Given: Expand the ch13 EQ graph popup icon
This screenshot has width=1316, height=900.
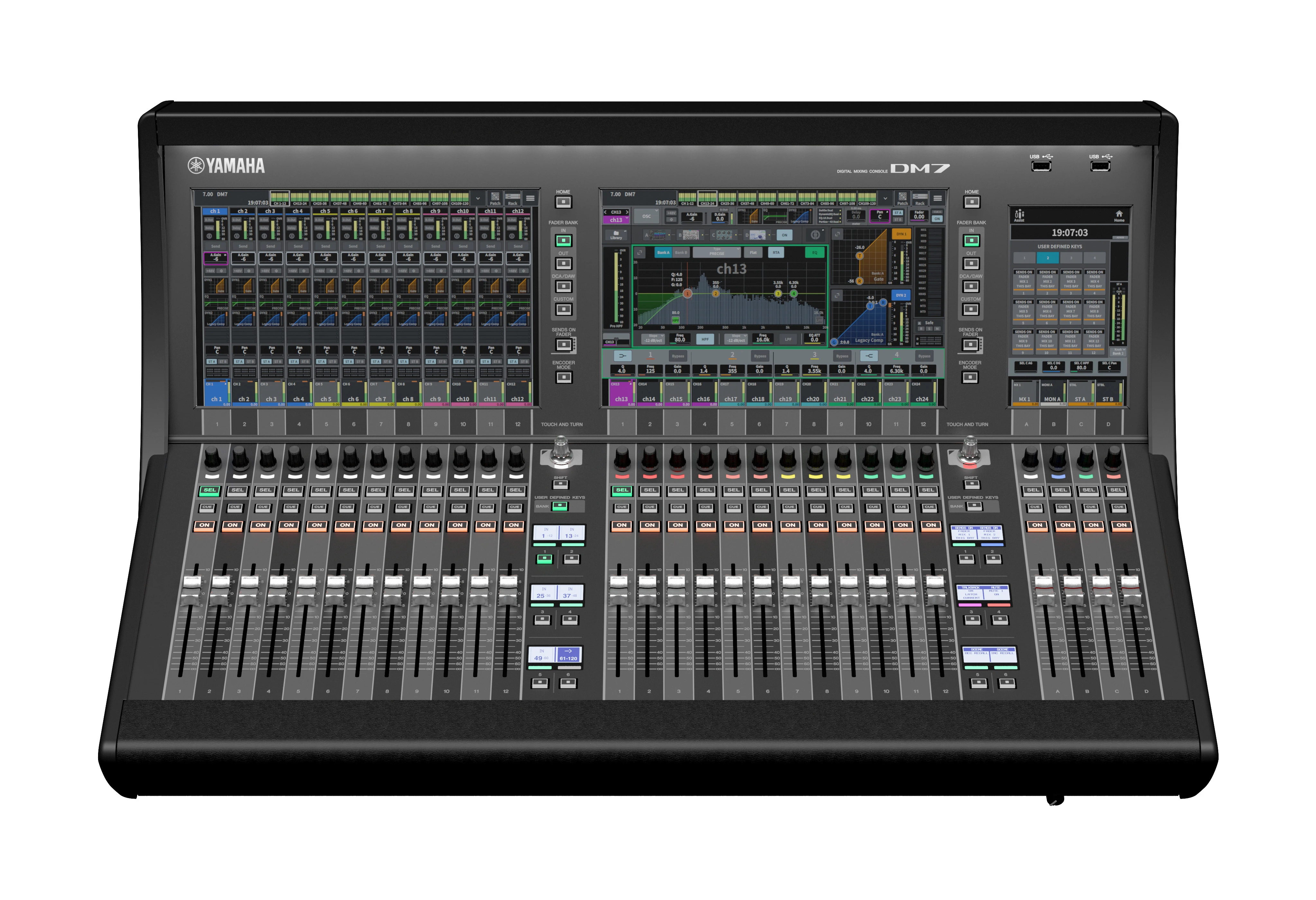Looking at the screenshot, I should tap(640, 253).
